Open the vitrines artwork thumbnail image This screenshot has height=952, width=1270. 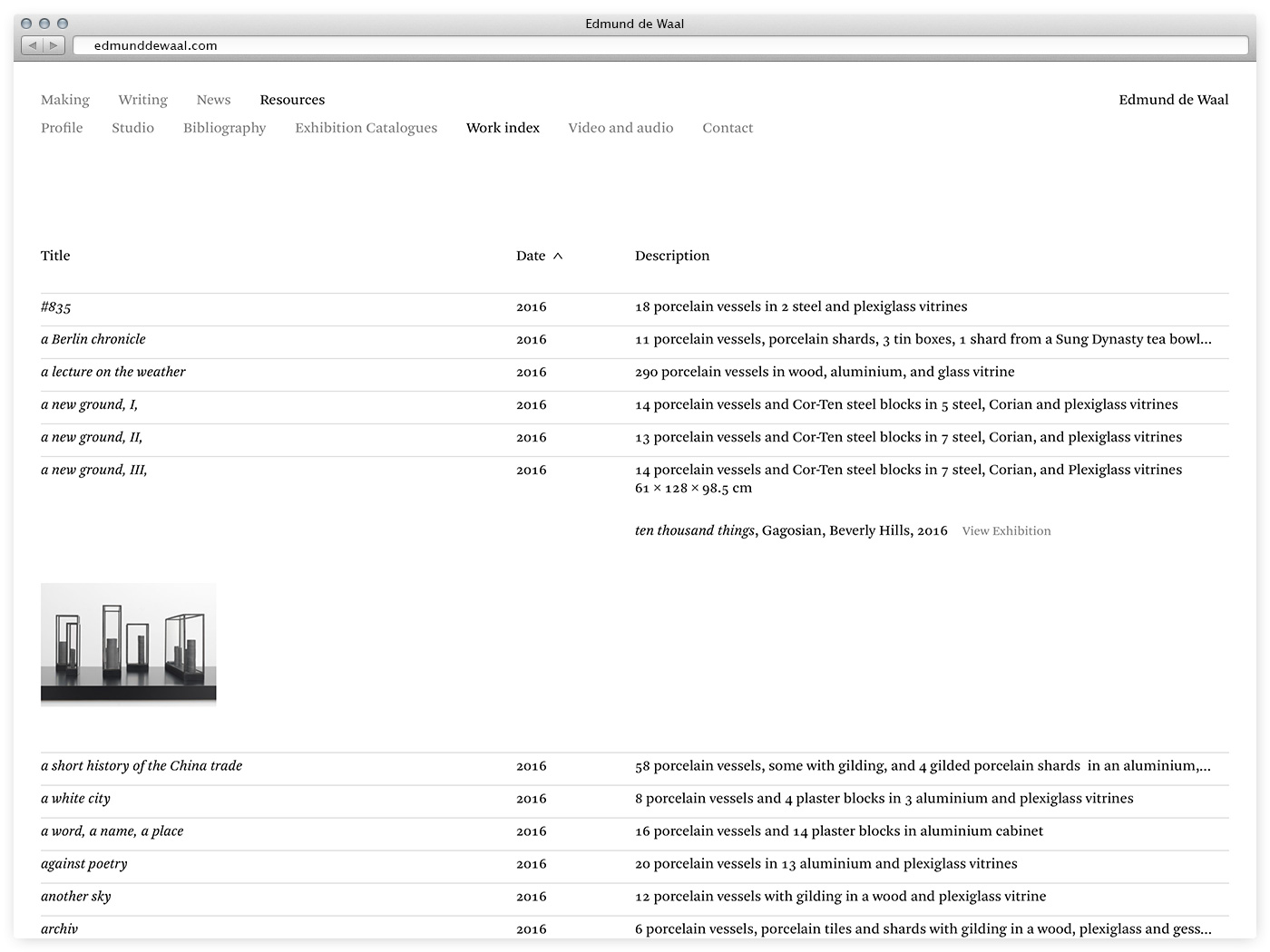128,643
